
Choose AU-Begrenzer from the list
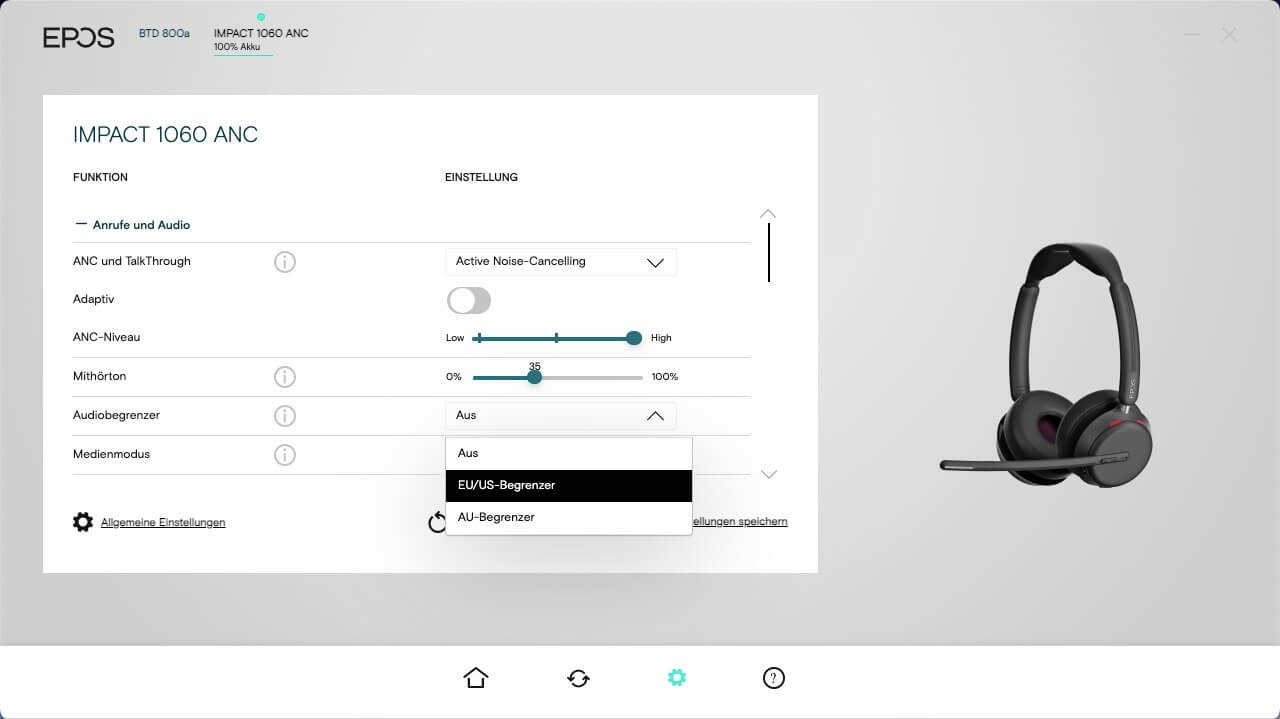[568, 518]
